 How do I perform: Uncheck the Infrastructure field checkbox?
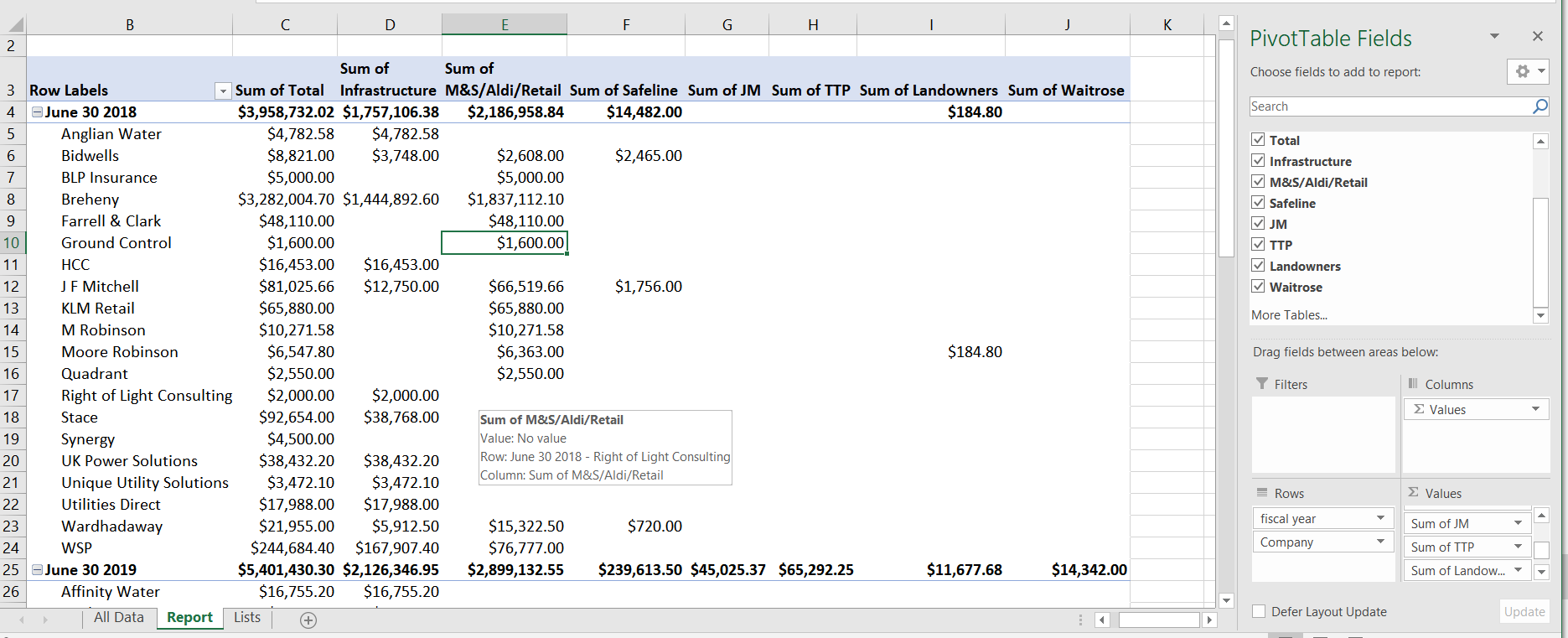click(x=1258, y=160)
